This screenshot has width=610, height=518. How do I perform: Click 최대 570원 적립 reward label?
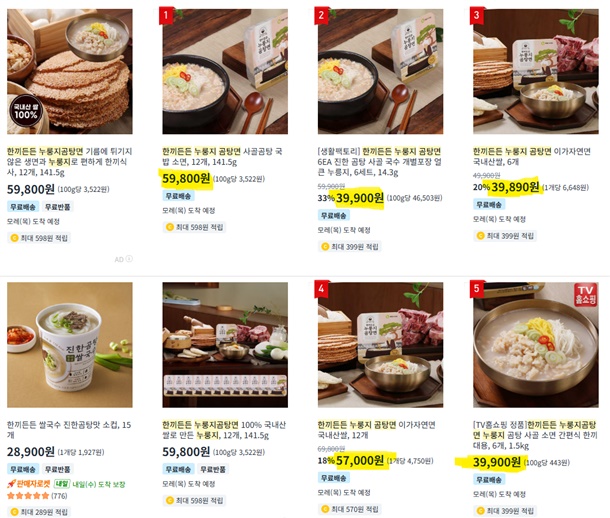350,509
